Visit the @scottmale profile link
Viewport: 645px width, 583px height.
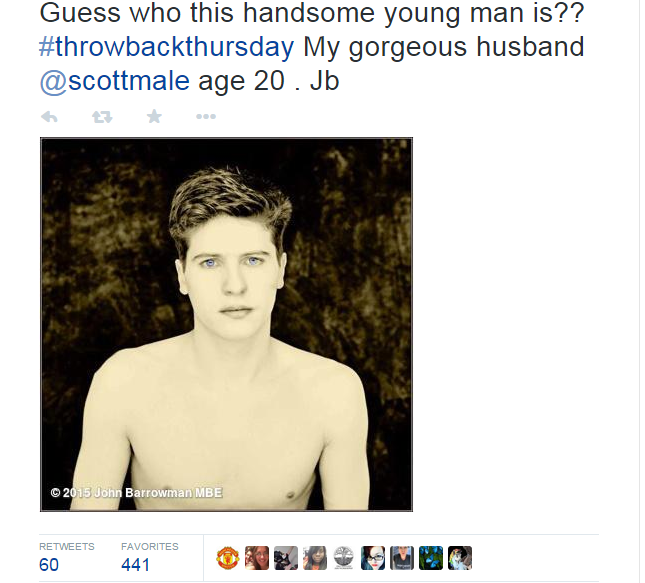pos(114,80)
